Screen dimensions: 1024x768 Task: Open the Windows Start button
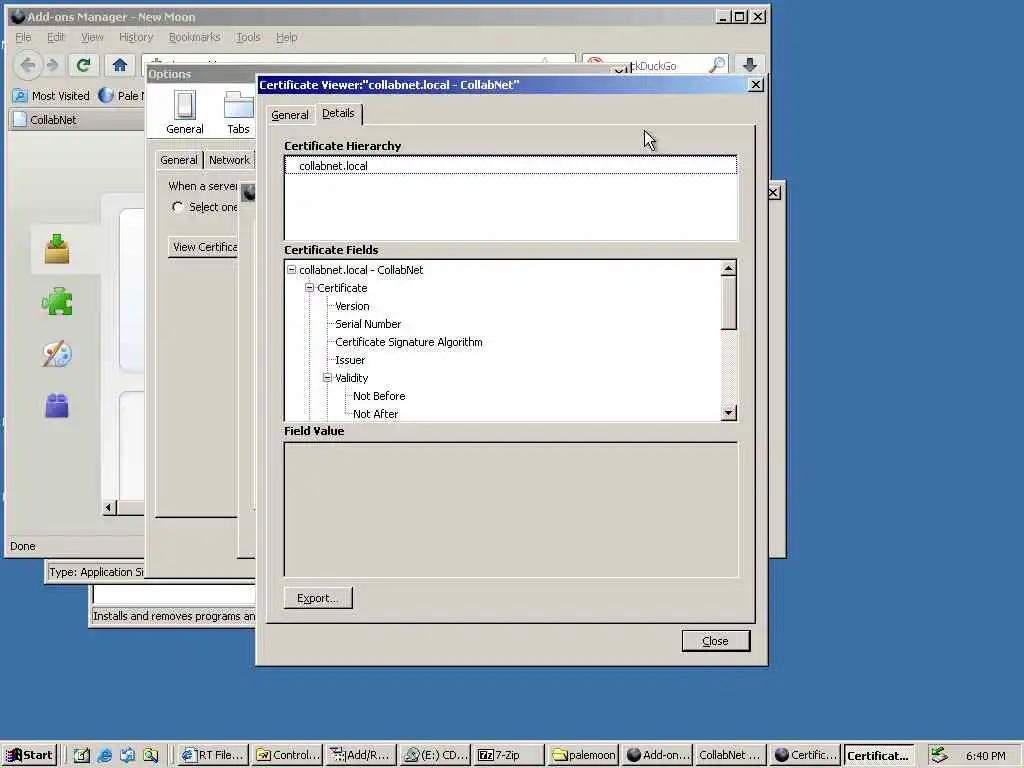(29, 755)
